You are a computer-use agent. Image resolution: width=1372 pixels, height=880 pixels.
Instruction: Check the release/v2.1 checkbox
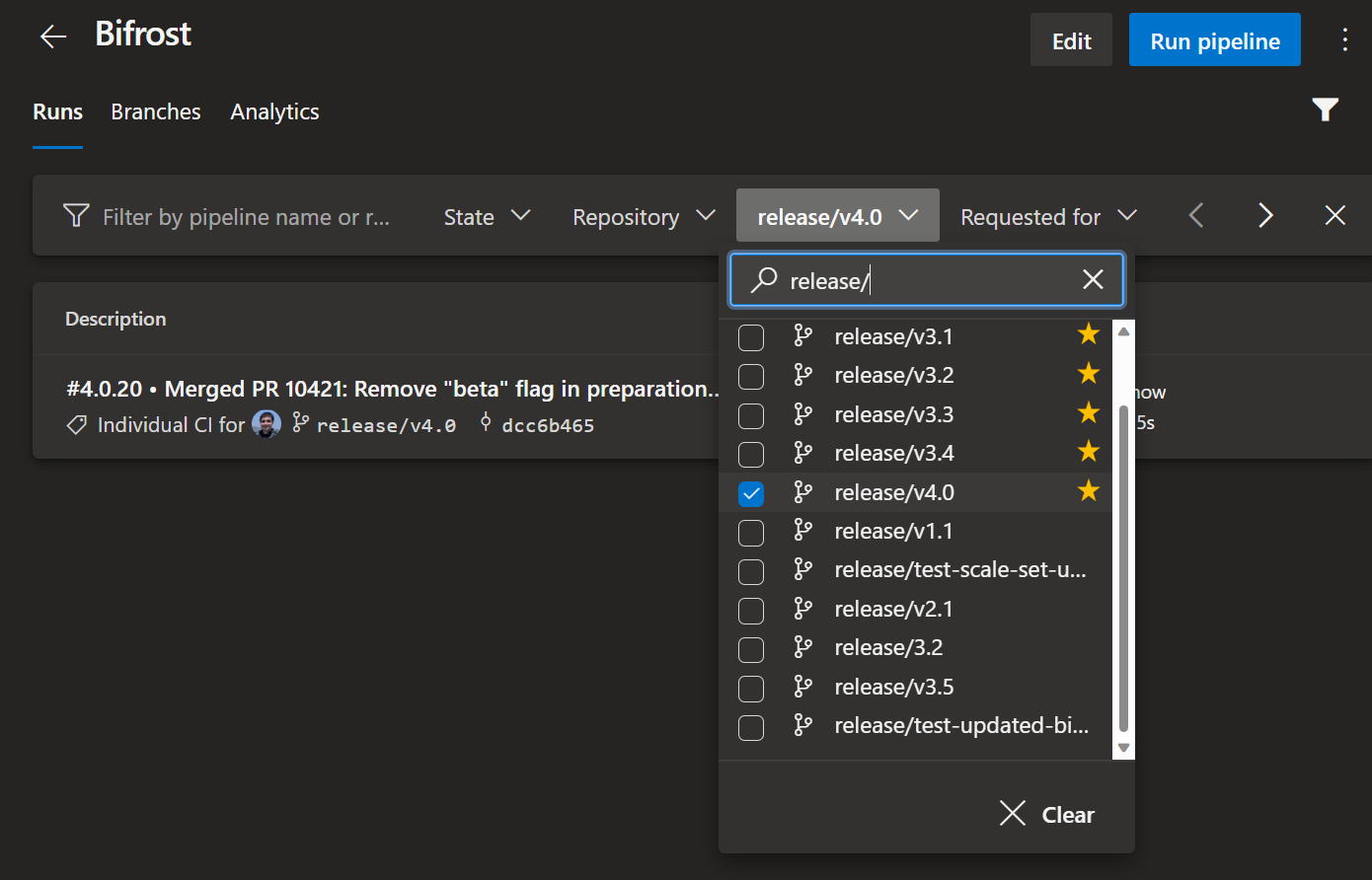point(751,611)
